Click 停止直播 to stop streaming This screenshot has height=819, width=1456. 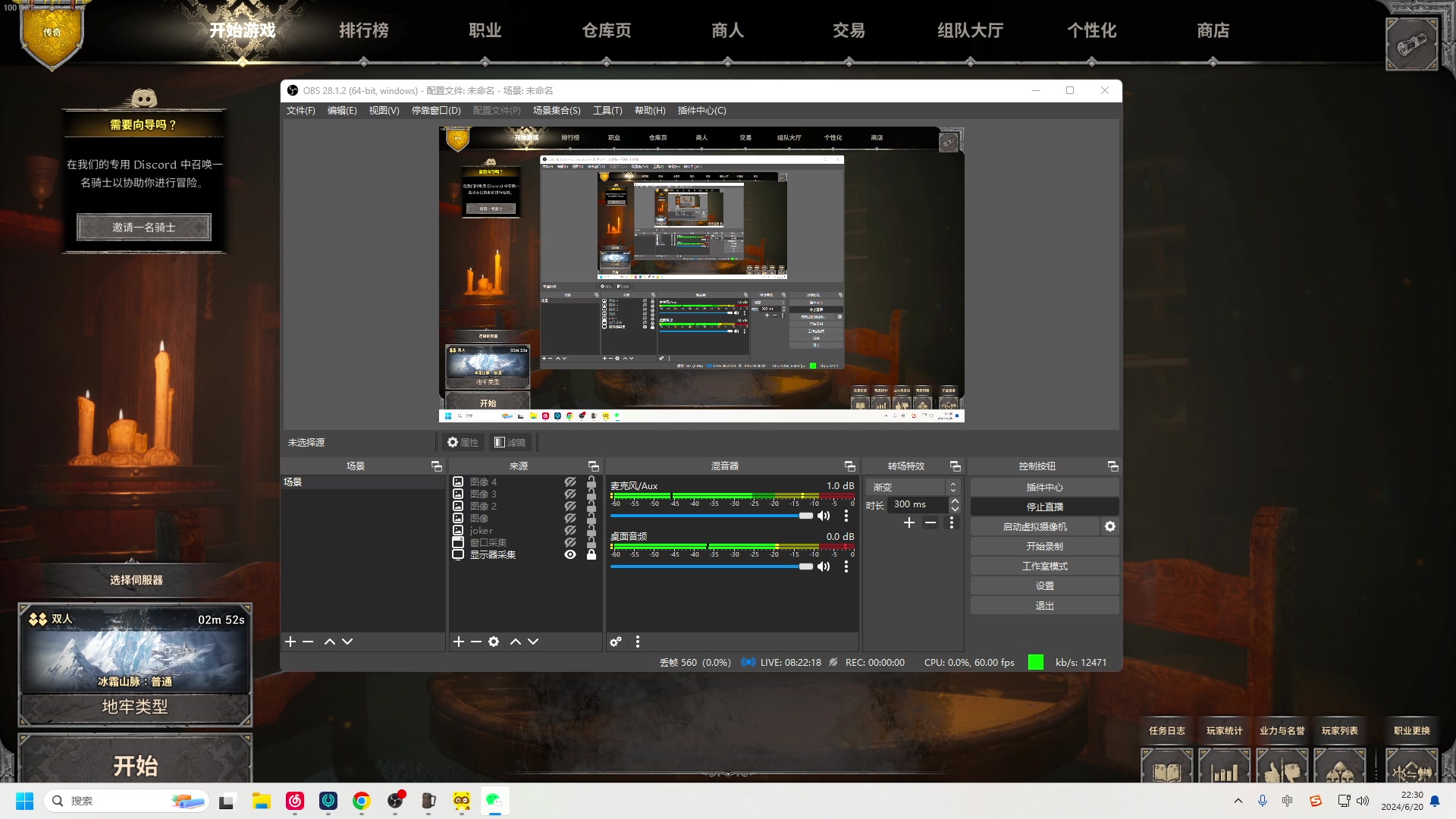[x=1044, y=507]
